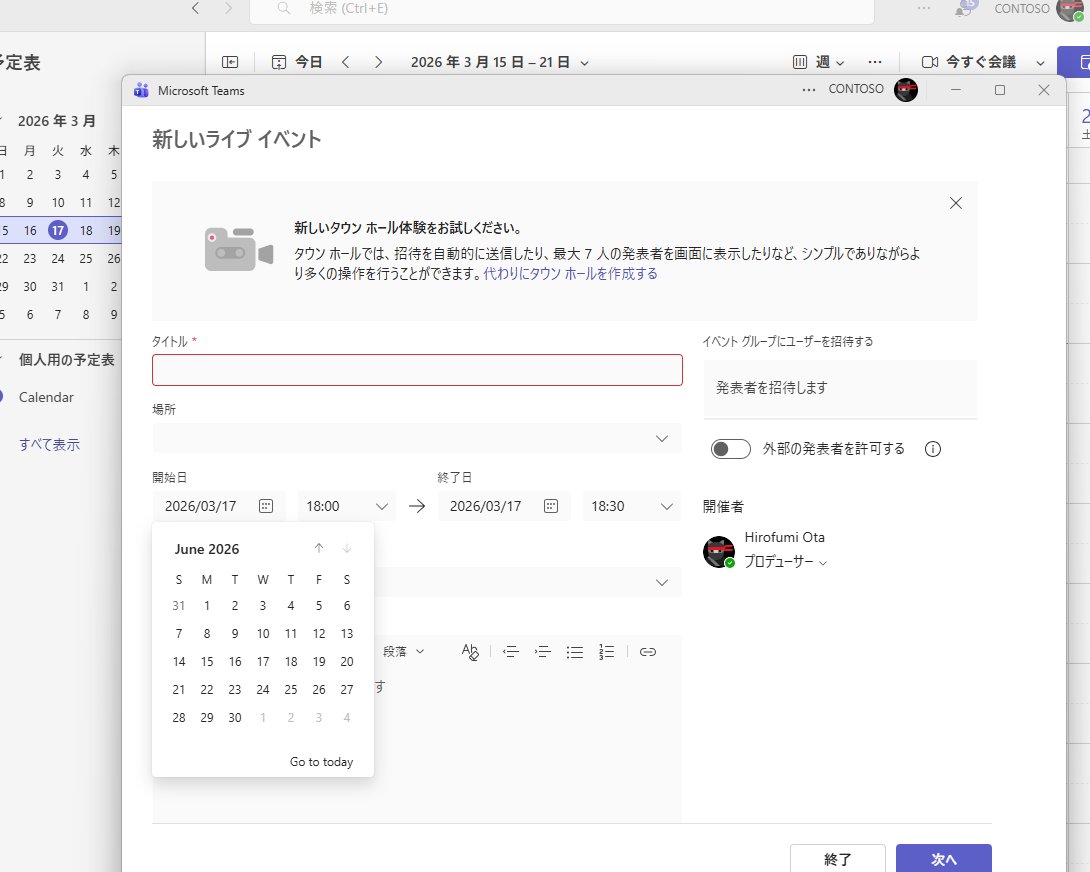Open the 18:00 start time dropdown
Viewport: 1090px width, 872px height.
point(345,506)
